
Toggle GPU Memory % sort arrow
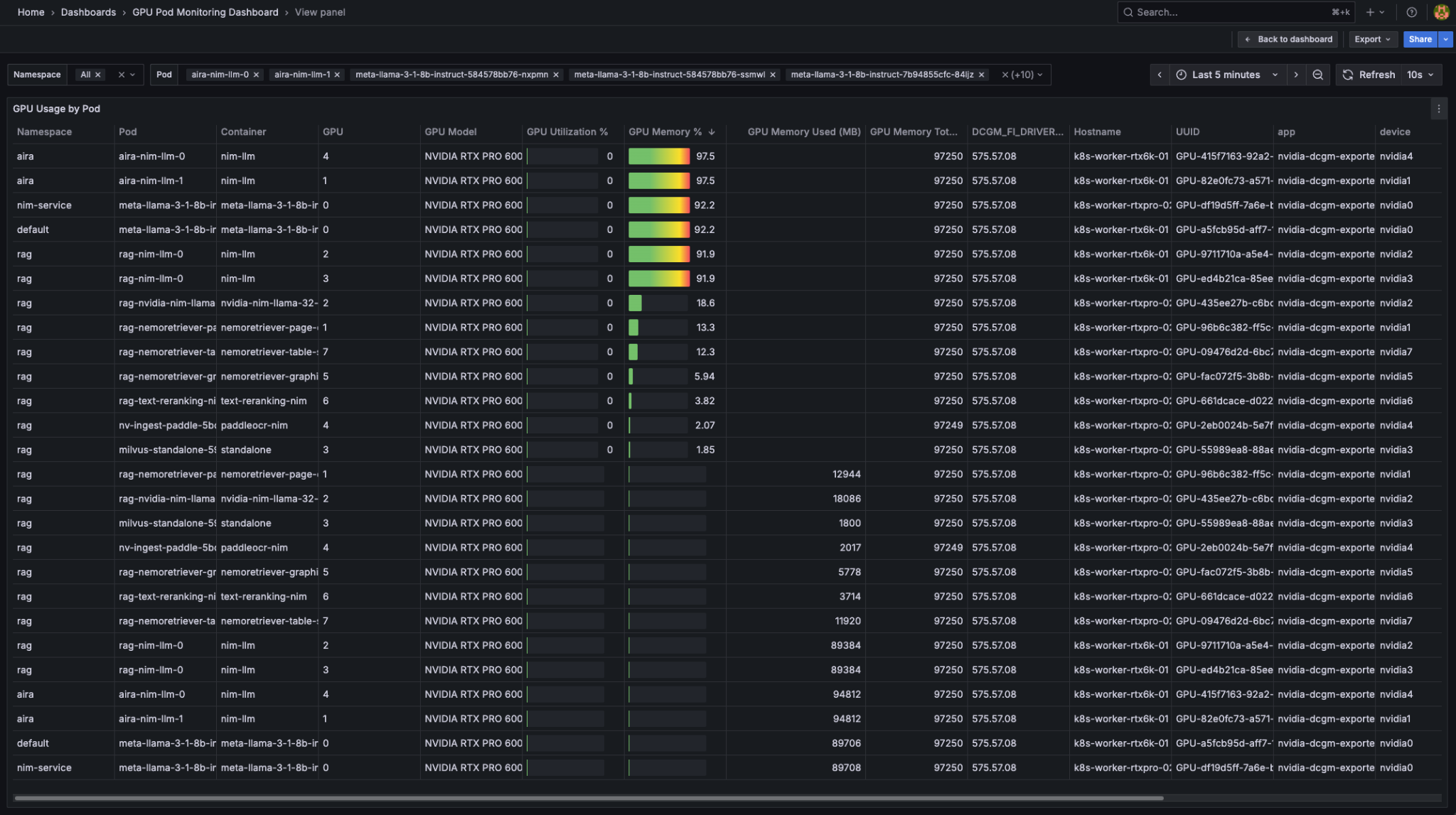712,132
